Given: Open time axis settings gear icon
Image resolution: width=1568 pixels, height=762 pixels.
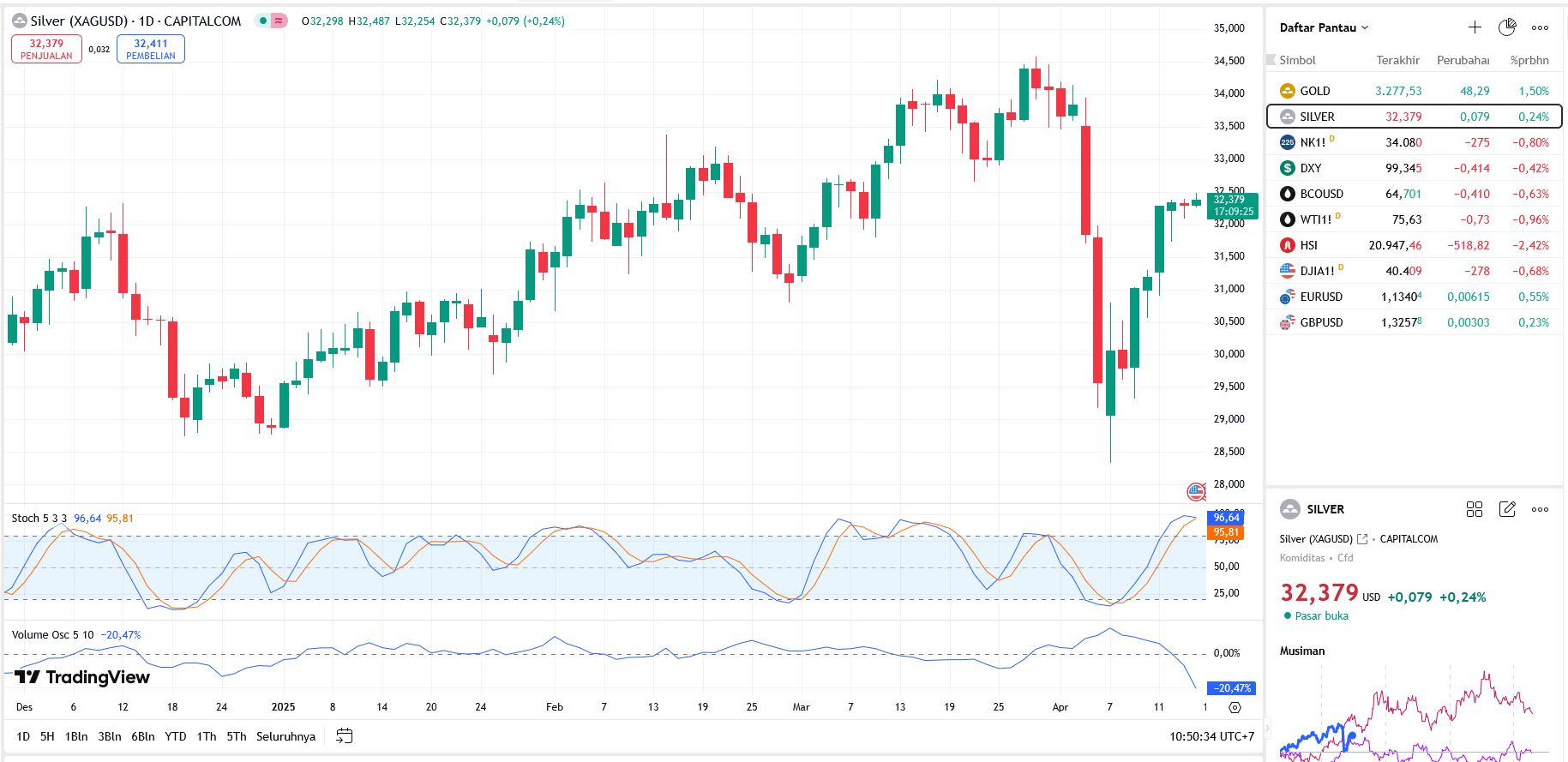Looking at the screenshot, I should tap(1235, 707).
